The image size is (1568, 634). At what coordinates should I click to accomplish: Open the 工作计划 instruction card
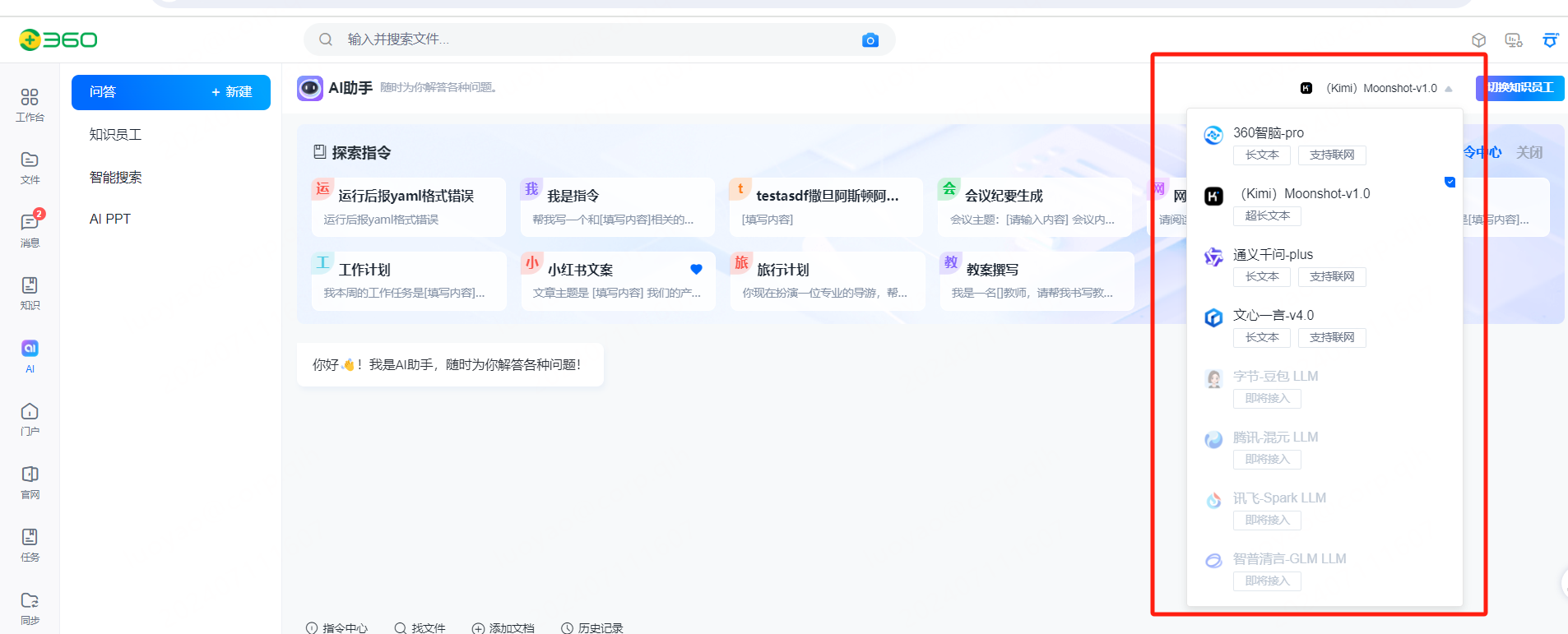tap(409, 281)
